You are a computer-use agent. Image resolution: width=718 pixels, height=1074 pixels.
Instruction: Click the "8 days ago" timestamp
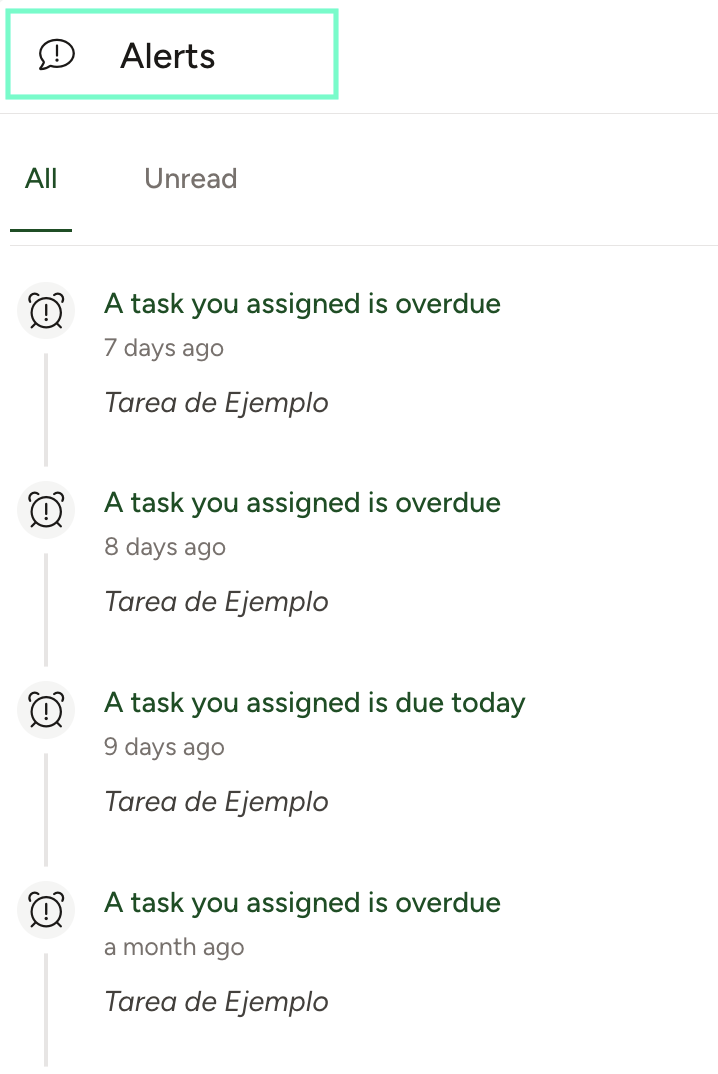point(165,547)
